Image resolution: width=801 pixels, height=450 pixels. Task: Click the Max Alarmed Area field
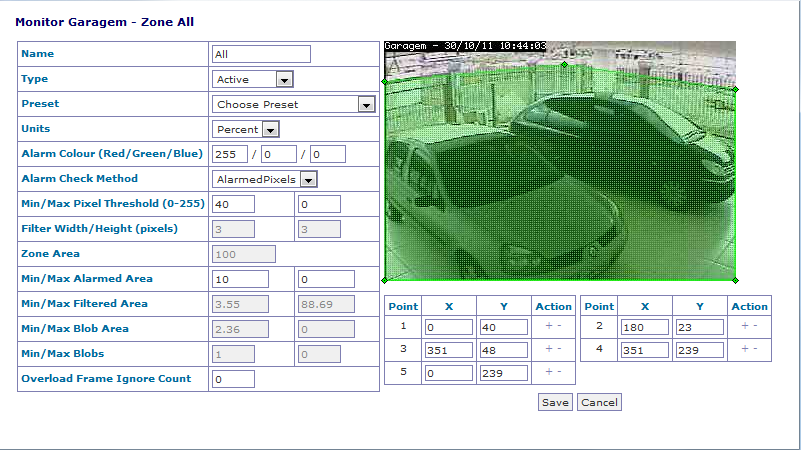pyautogui.click(x=326, y=279)
